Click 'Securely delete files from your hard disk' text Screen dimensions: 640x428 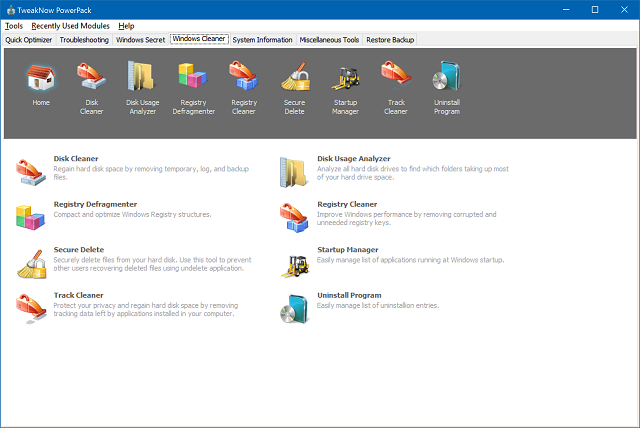152,264
